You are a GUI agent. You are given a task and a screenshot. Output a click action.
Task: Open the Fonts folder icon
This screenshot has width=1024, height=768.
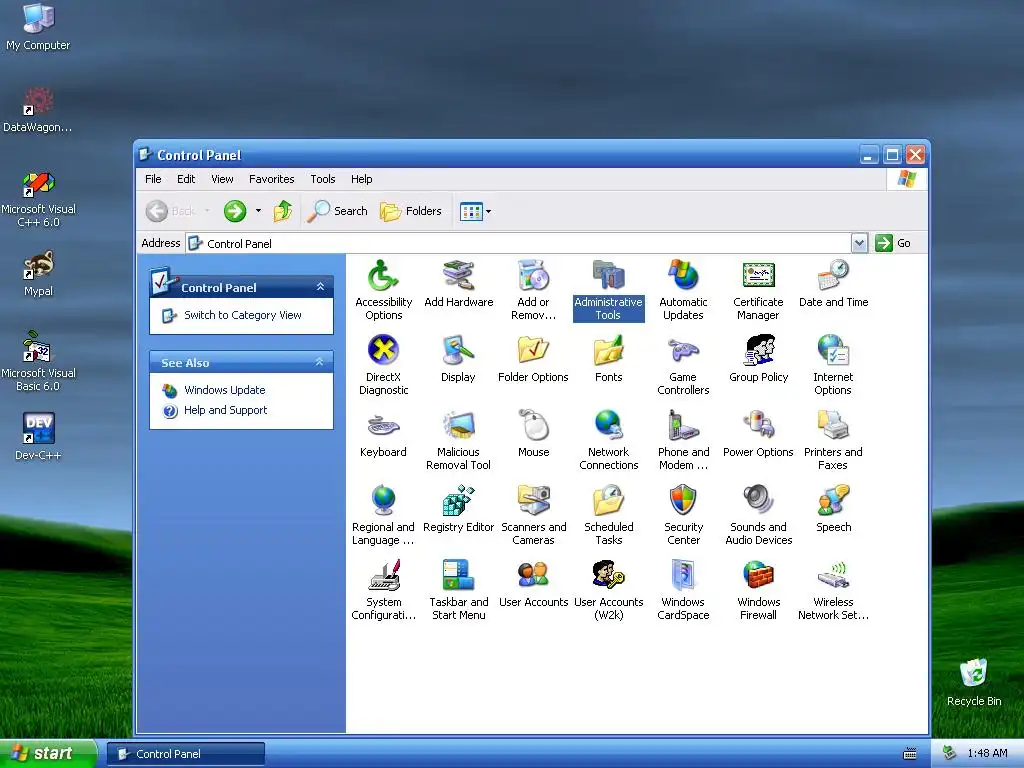[609, 359]
